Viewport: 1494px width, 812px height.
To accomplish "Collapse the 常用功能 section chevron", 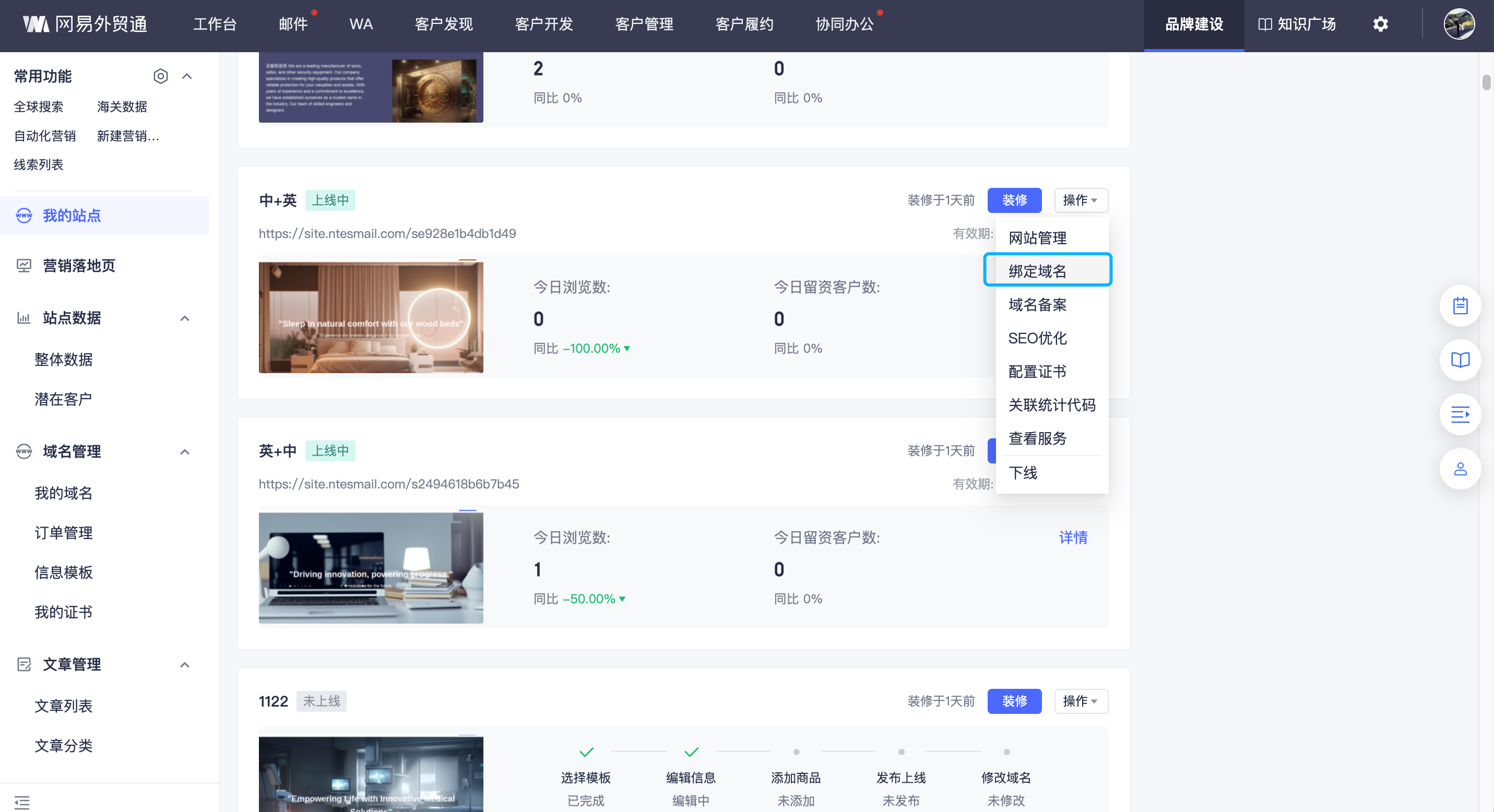I will pos(187,76).
